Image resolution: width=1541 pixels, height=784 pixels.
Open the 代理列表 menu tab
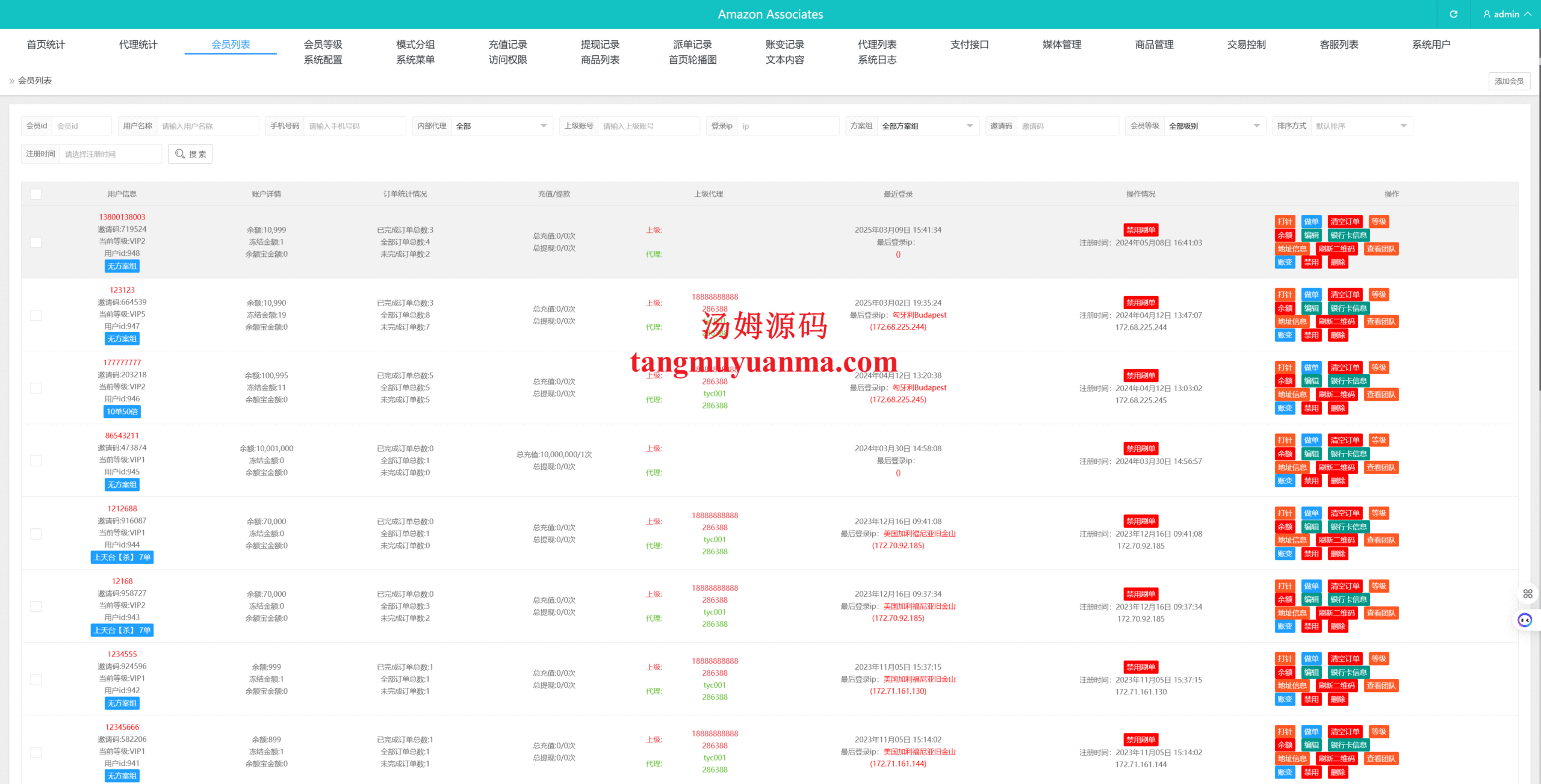coord(877,45)
